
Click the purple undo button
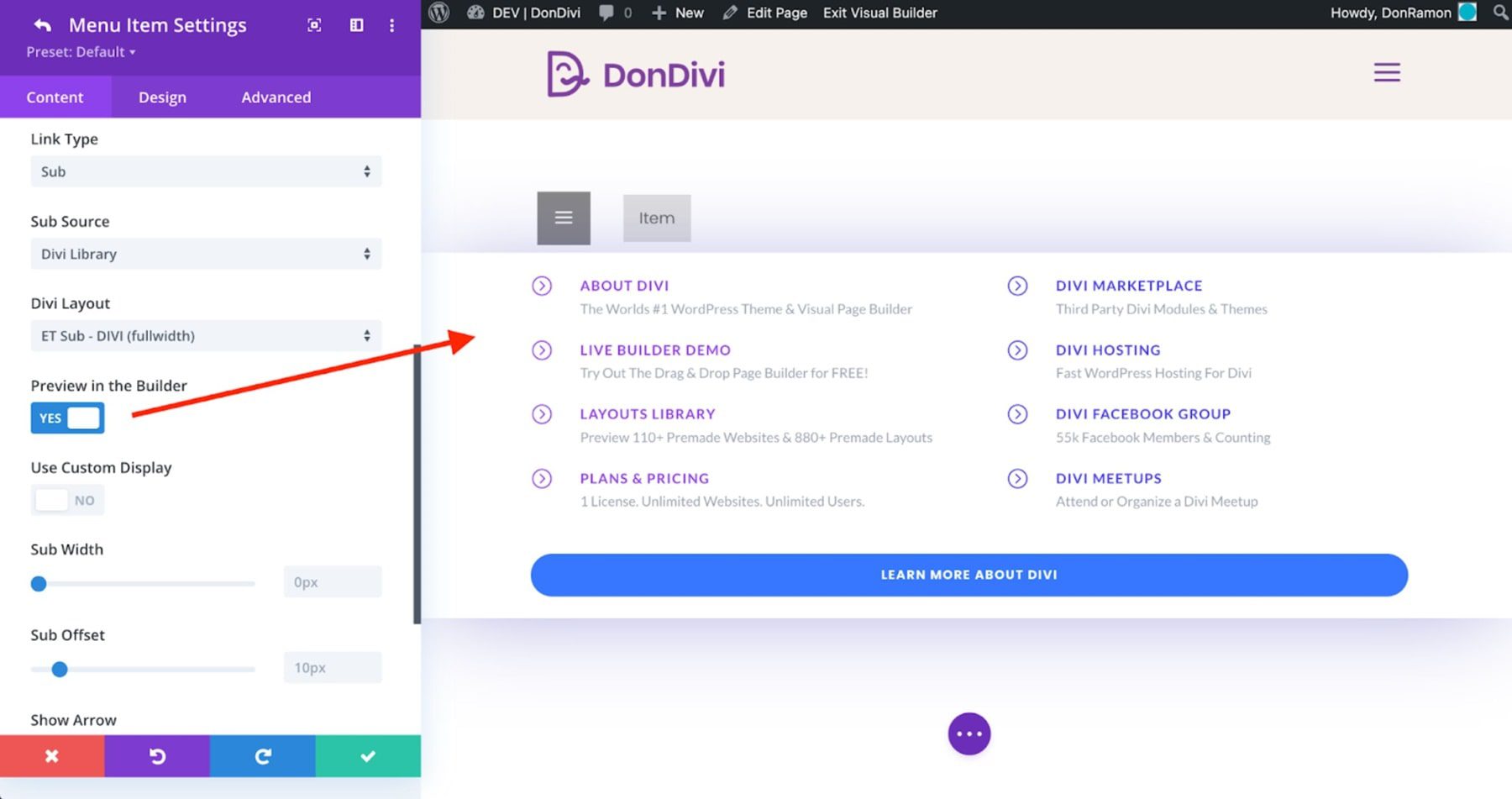tap(157, 756)
